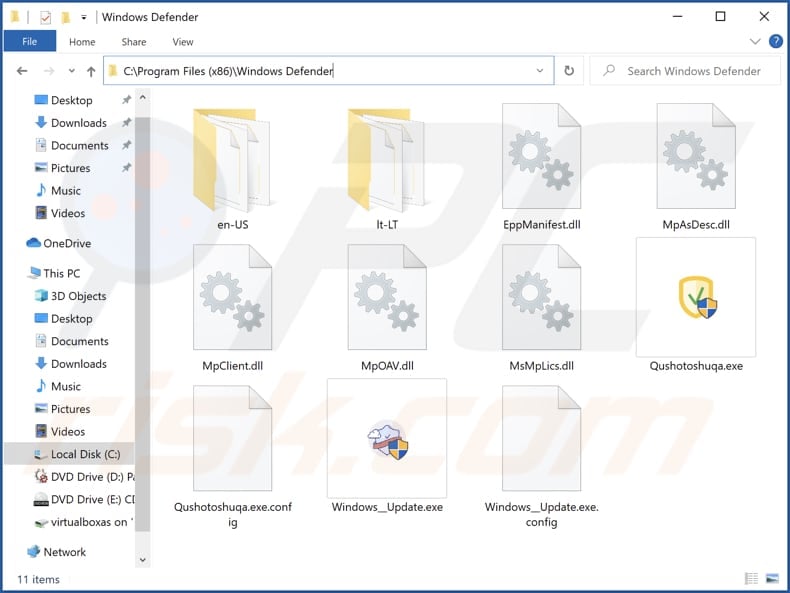This screenshot has width=790, height=593.
Task: Open Pictures under This PC
Action: click(70, 409)
